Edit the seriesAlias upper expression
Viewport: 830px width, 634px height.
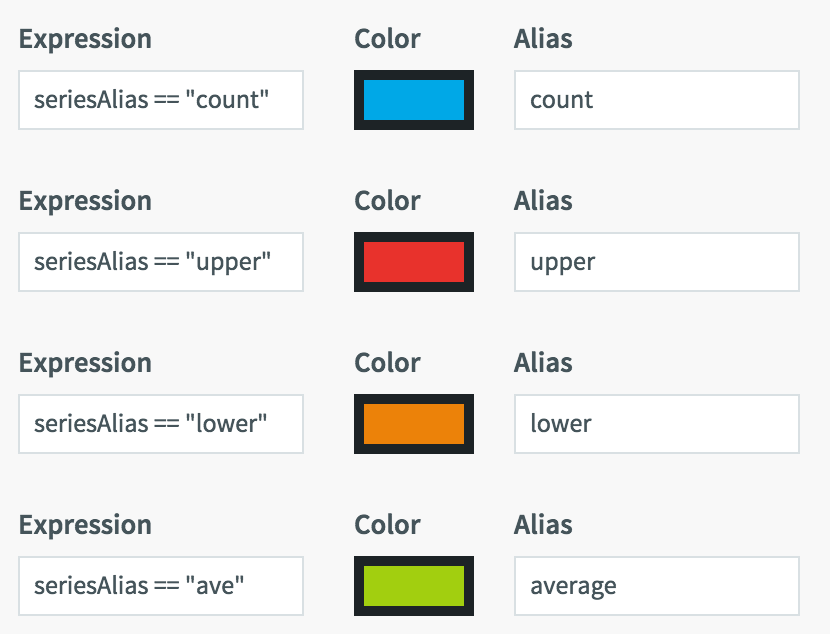point(160,262)
